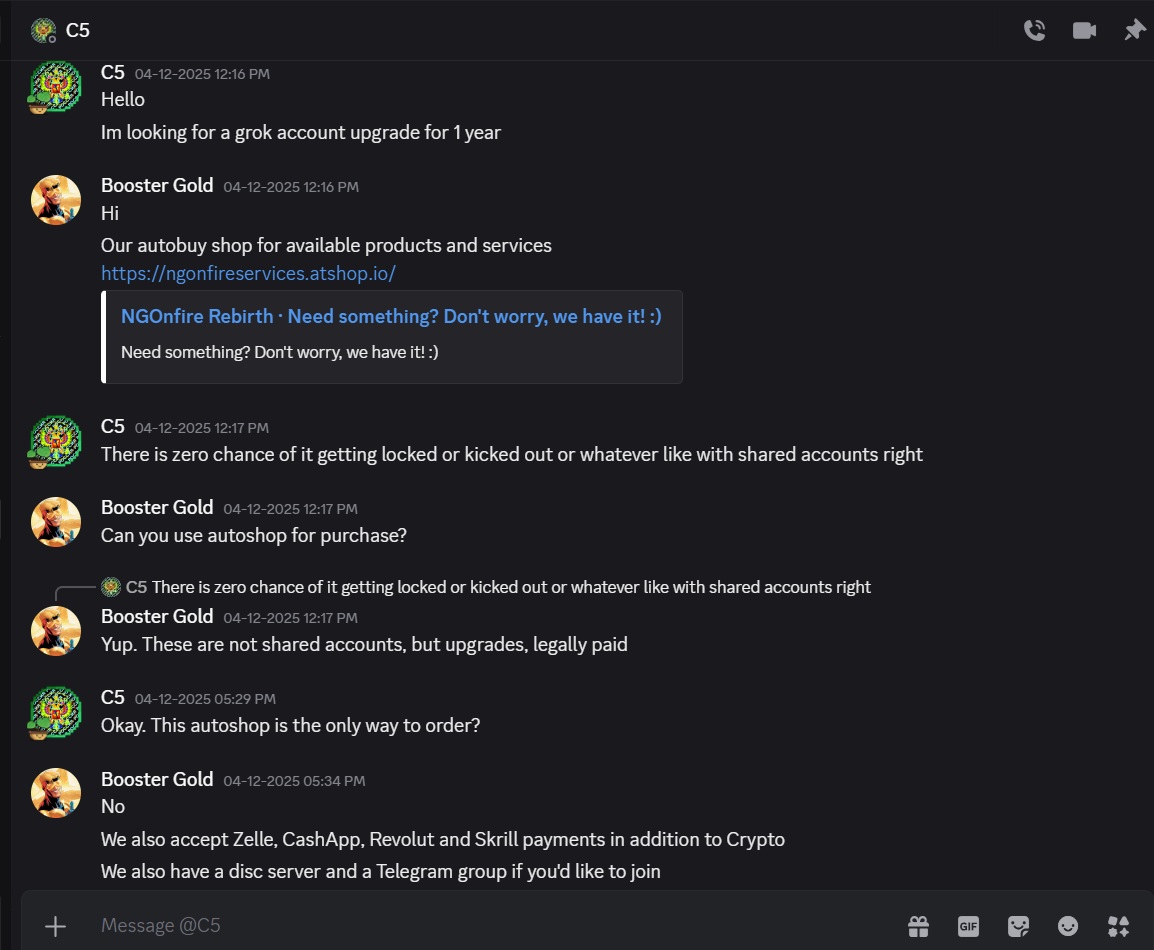Open pinned messages
The height and width of the screenshot is (950, 1154).
[x=1134, y=30]
